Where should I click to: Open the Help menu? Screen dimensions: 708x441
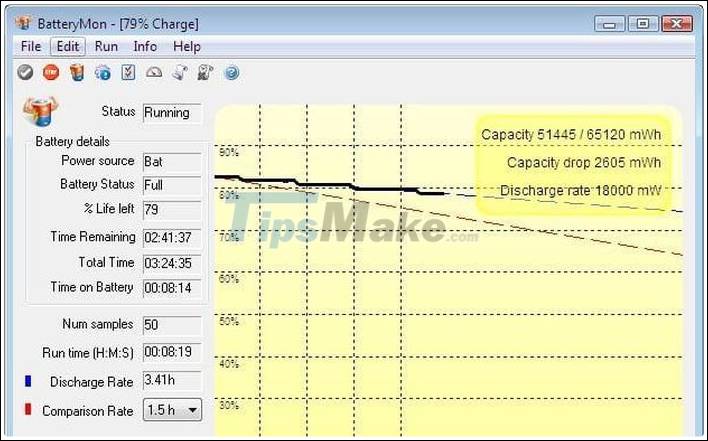(x=186, y=46)
